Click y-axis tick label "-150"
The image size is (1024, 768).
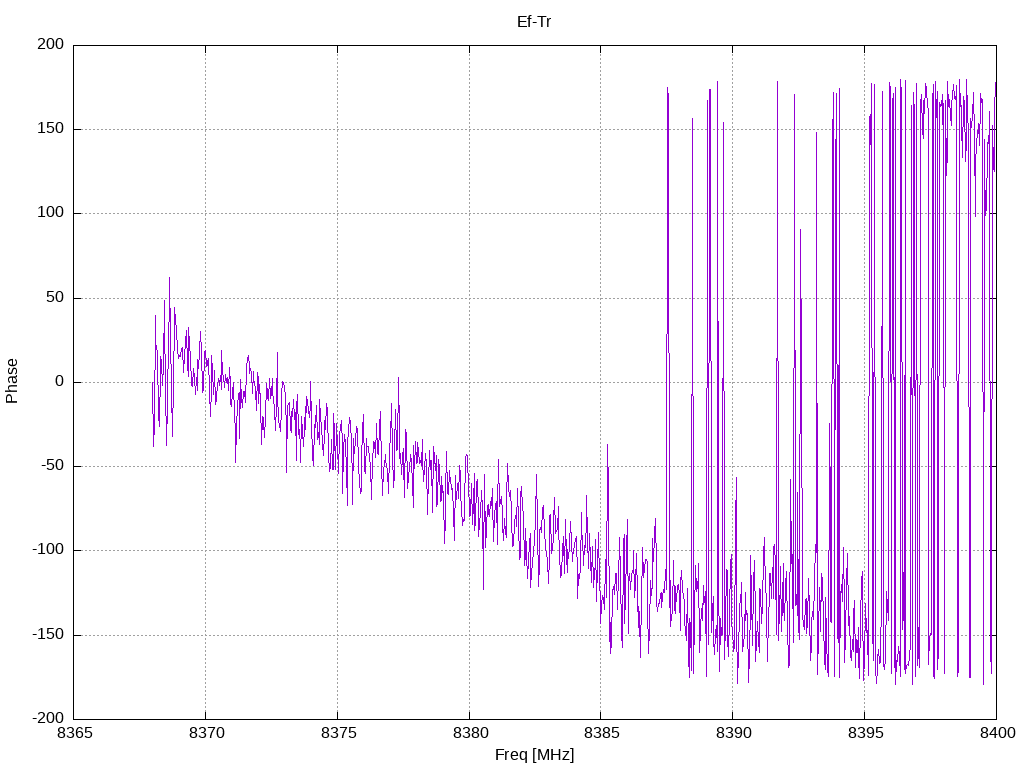tap(48, 635)
